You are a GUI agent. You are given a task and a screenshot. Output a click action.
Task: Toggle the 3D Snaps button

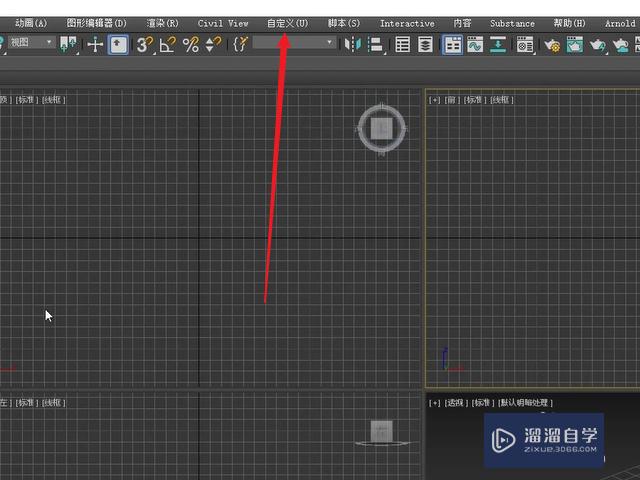(144, 44)
